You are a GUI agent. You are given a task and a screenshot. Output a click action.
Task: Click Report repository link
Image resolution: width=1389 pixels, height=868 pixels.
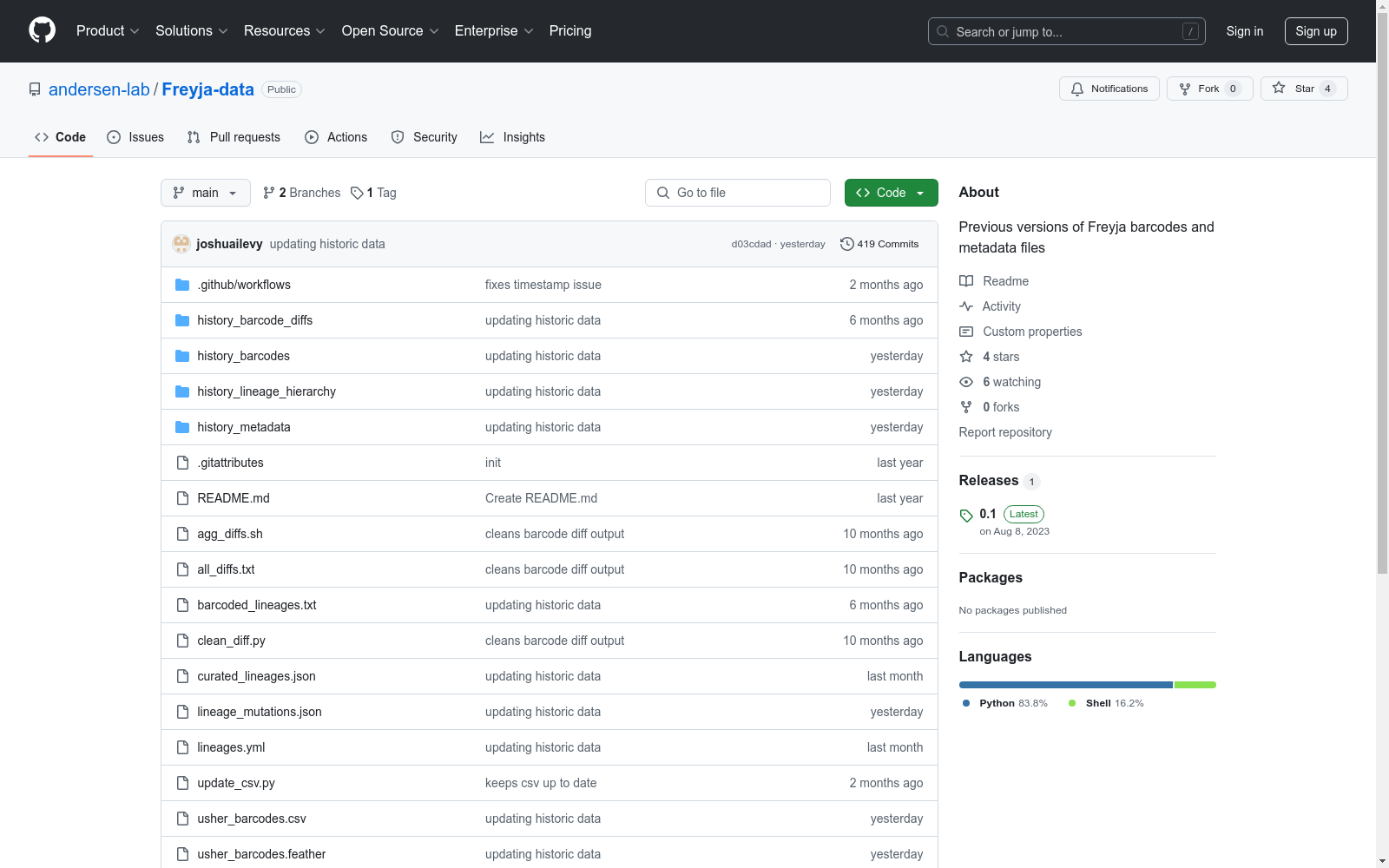[x=1005, y=432]
